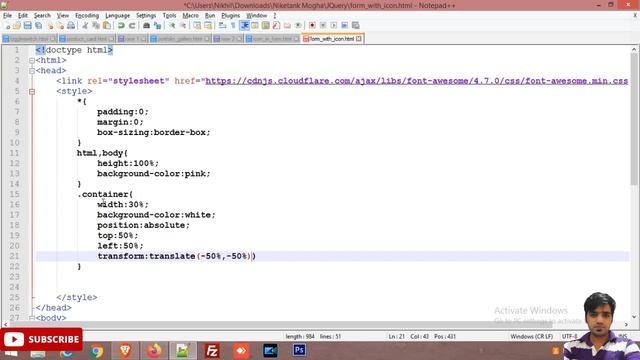Undo the last edit with Undo icon
The image size is (640, 360).
click(x=121, y=26)
